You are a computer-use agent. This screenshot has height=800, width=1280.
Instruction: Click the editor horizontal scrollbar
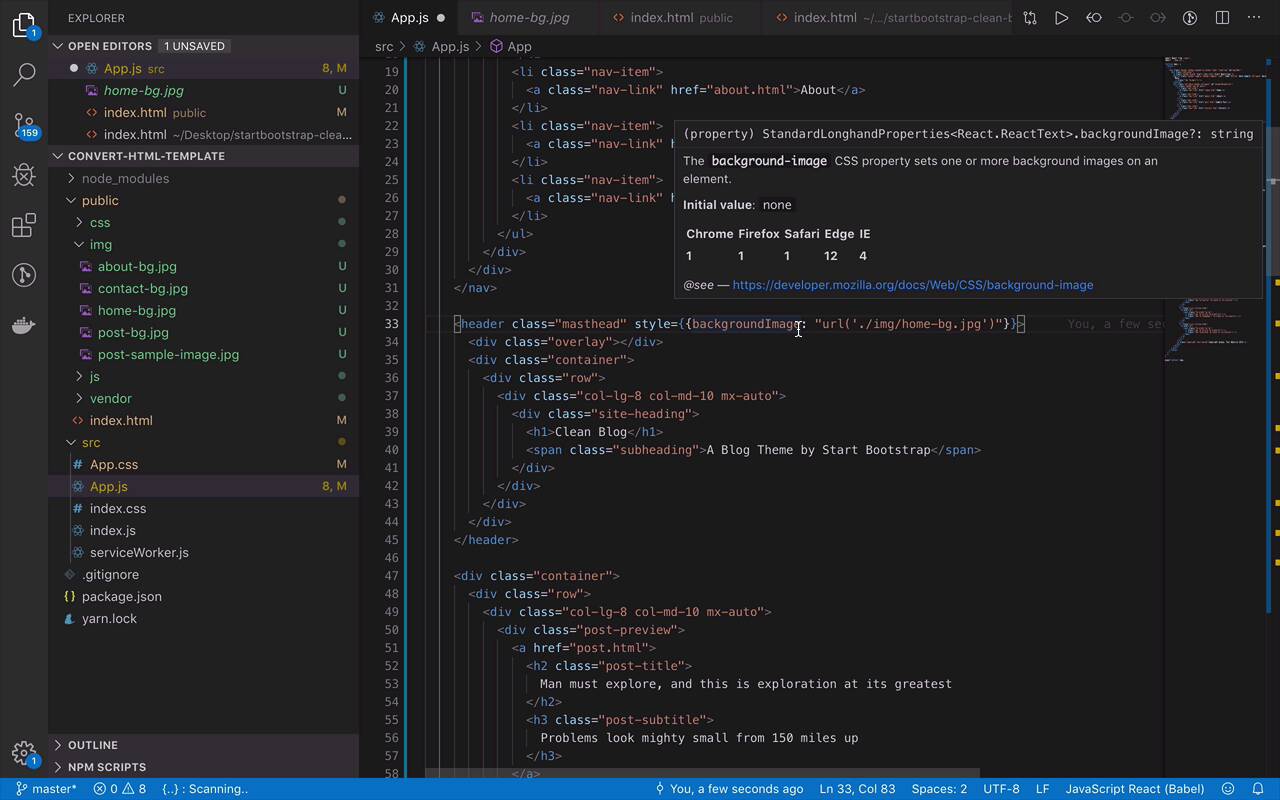pos(702,773)
